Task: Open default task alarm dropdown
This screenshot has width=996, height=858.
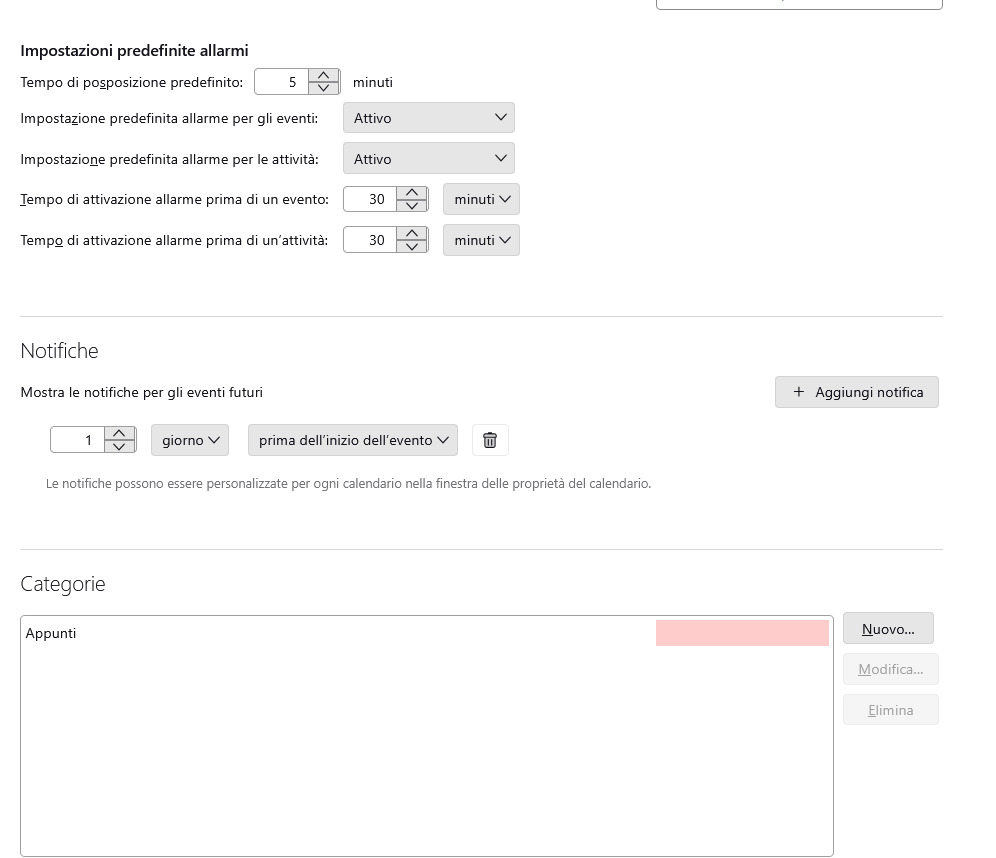Action: (x=428, y=159)
